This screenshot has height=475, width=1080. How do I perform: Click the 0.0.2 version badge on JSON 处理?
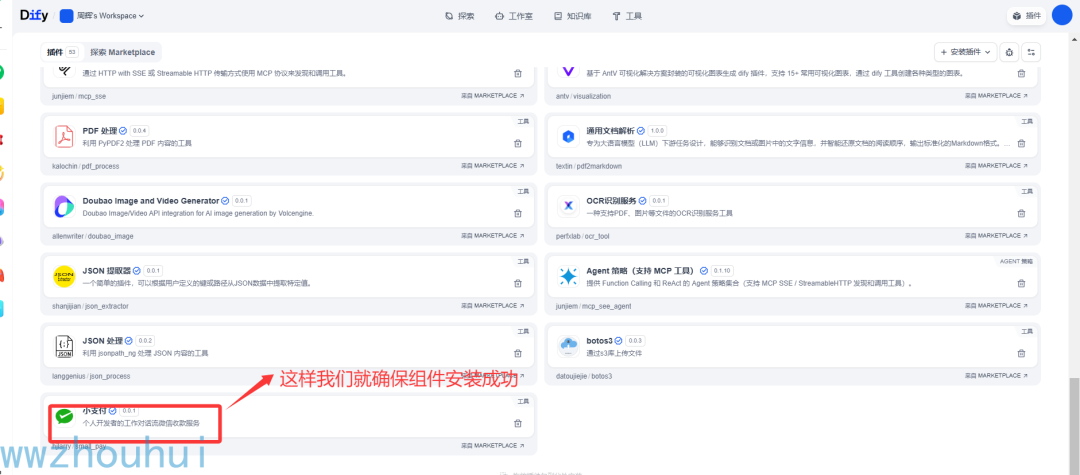click(x=145, y=341)
